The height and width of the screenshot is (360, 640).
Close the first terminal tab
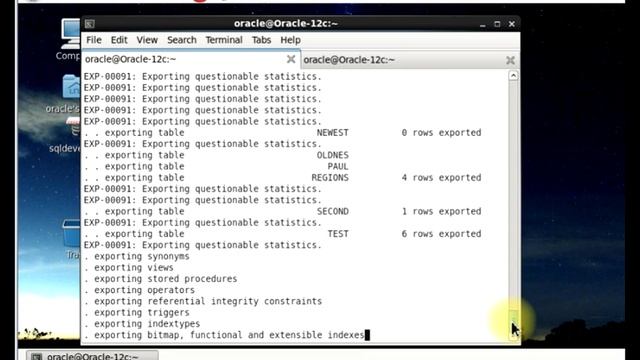coord(291,60)
